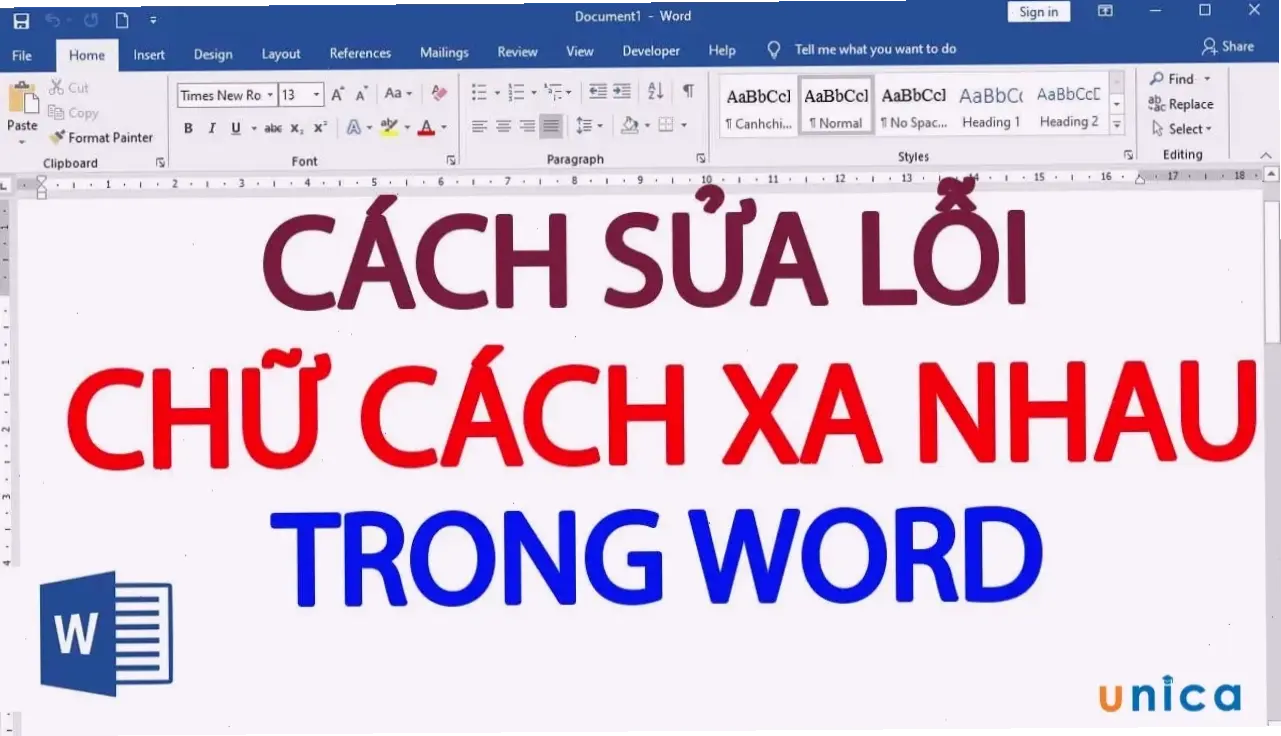Open the font size dropdown
Image resolution: width=1281 pixels, height=736 pixels.
point(315,94)
